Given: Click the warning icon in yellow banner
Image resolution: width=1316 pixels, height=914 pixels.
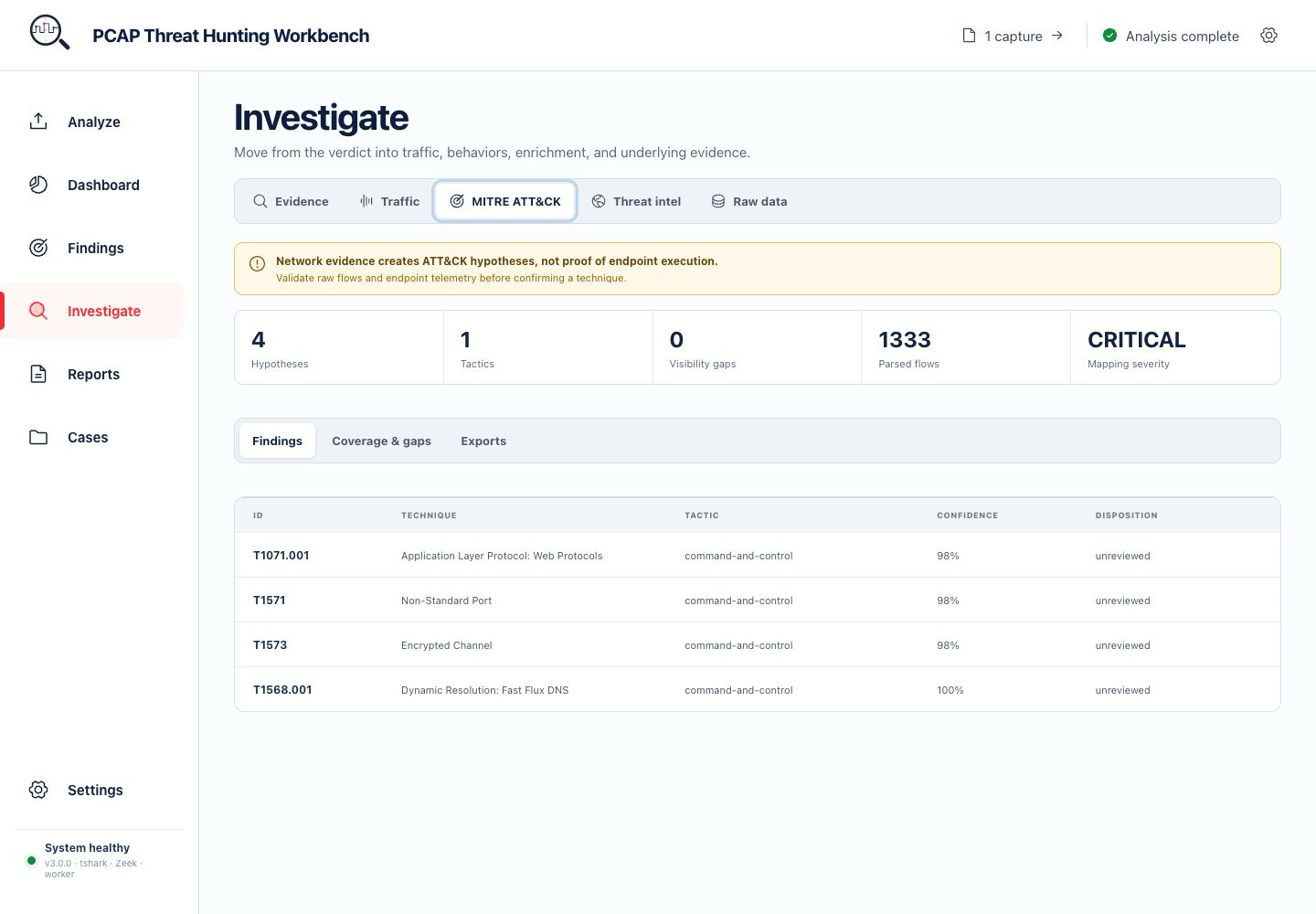Looking at the screenshot, I should point(257,263).
